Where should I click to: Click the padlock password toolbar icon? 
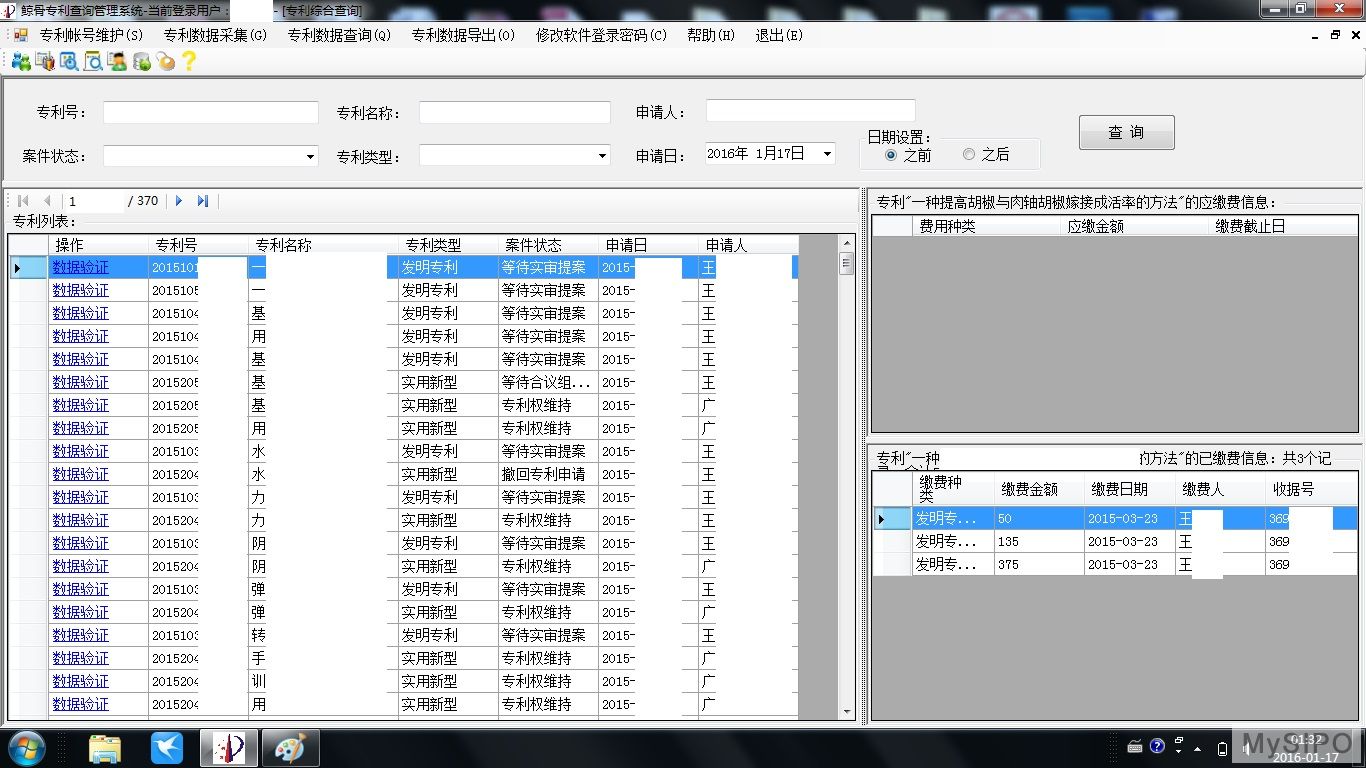165,62
